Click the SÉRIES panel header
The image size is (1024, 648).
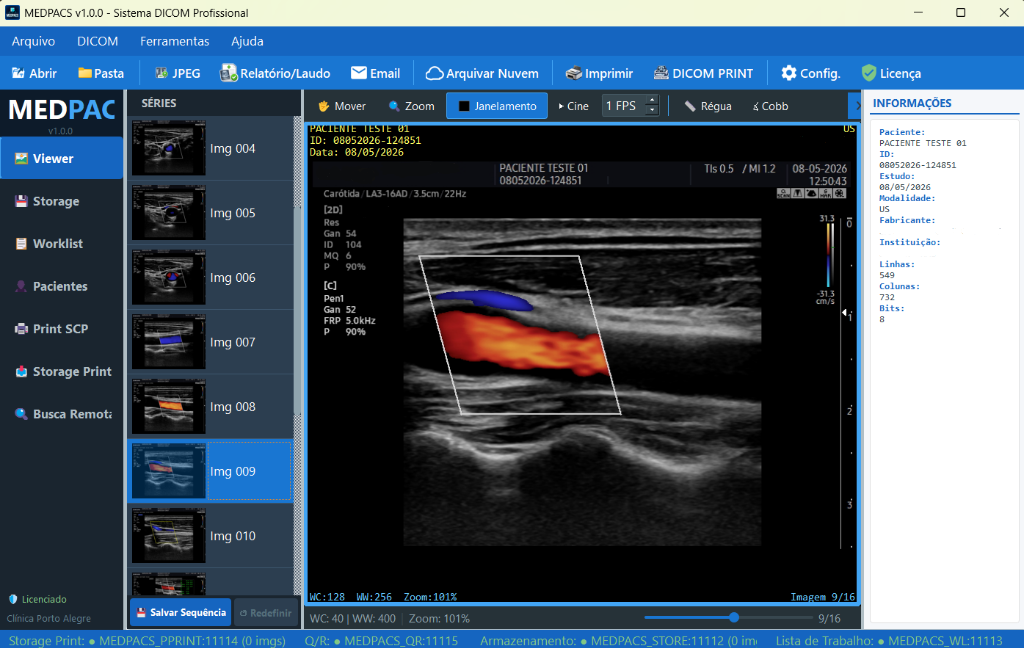(x=159, y=103)
